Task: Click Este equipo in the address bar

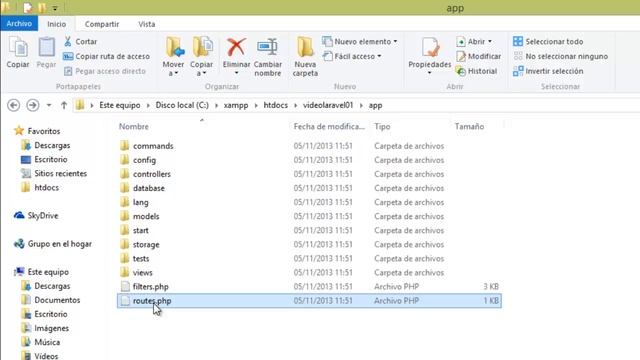Action: tap(120, 105)
